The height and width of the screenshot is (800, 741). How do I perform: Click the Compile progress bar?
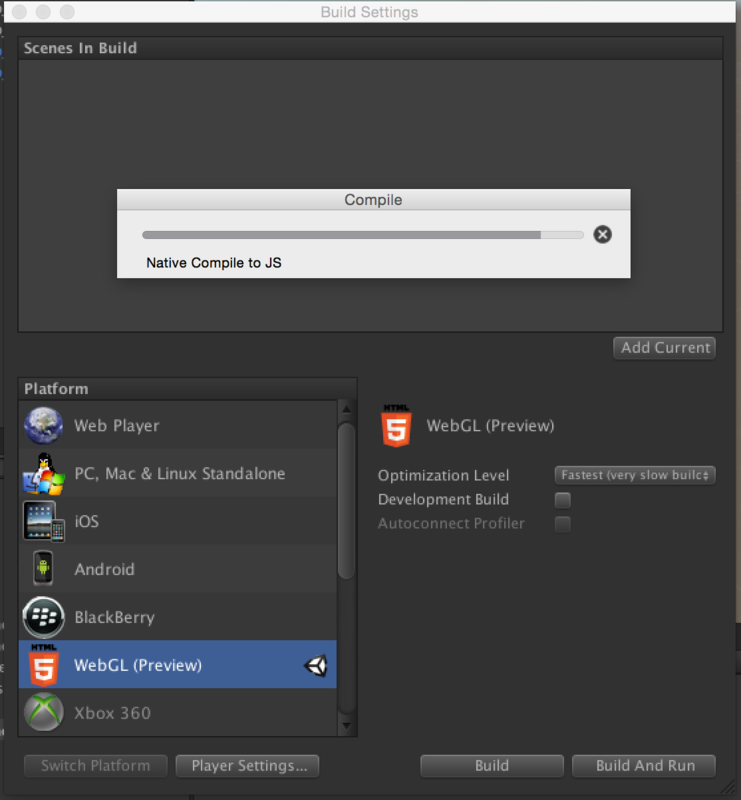click(x=363, y=235)
